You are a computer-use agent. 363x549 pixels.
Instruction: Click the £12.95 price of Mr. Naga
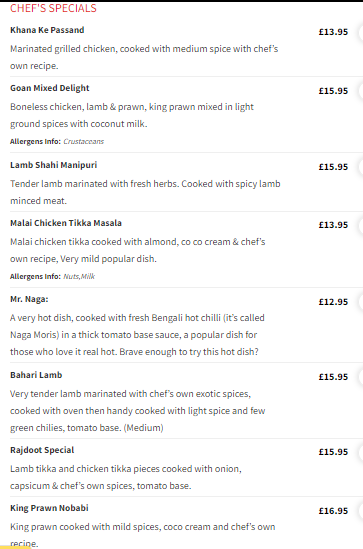pyautogui.click(x=333, y=302)
